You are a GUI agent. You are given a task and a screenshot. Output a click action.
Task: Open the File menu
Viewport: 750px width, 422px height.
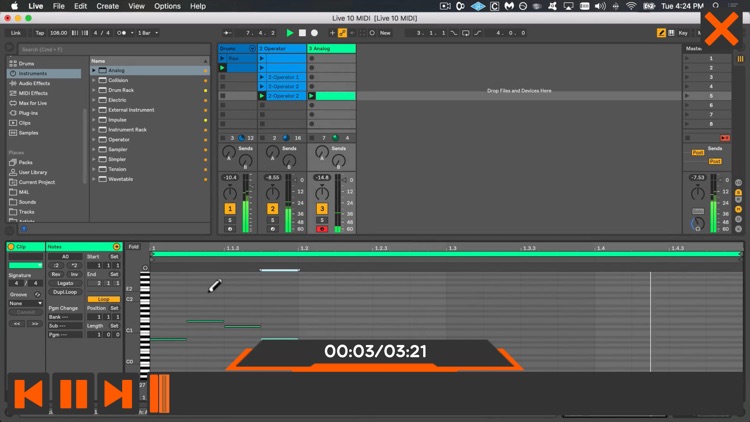[x=59, y=6]
